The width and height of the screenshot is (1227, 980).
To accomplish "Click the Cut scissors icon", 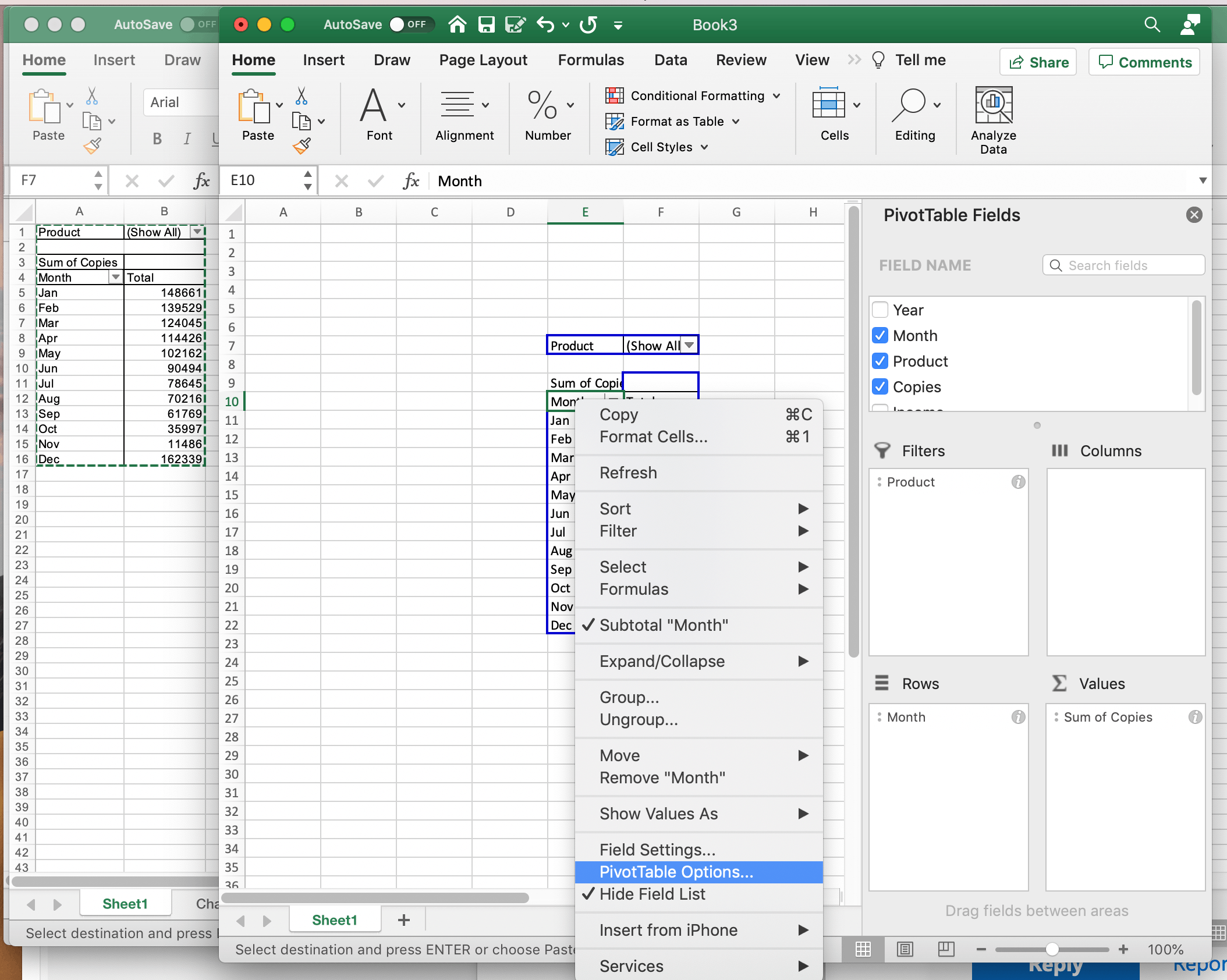I will click(301, 95).
